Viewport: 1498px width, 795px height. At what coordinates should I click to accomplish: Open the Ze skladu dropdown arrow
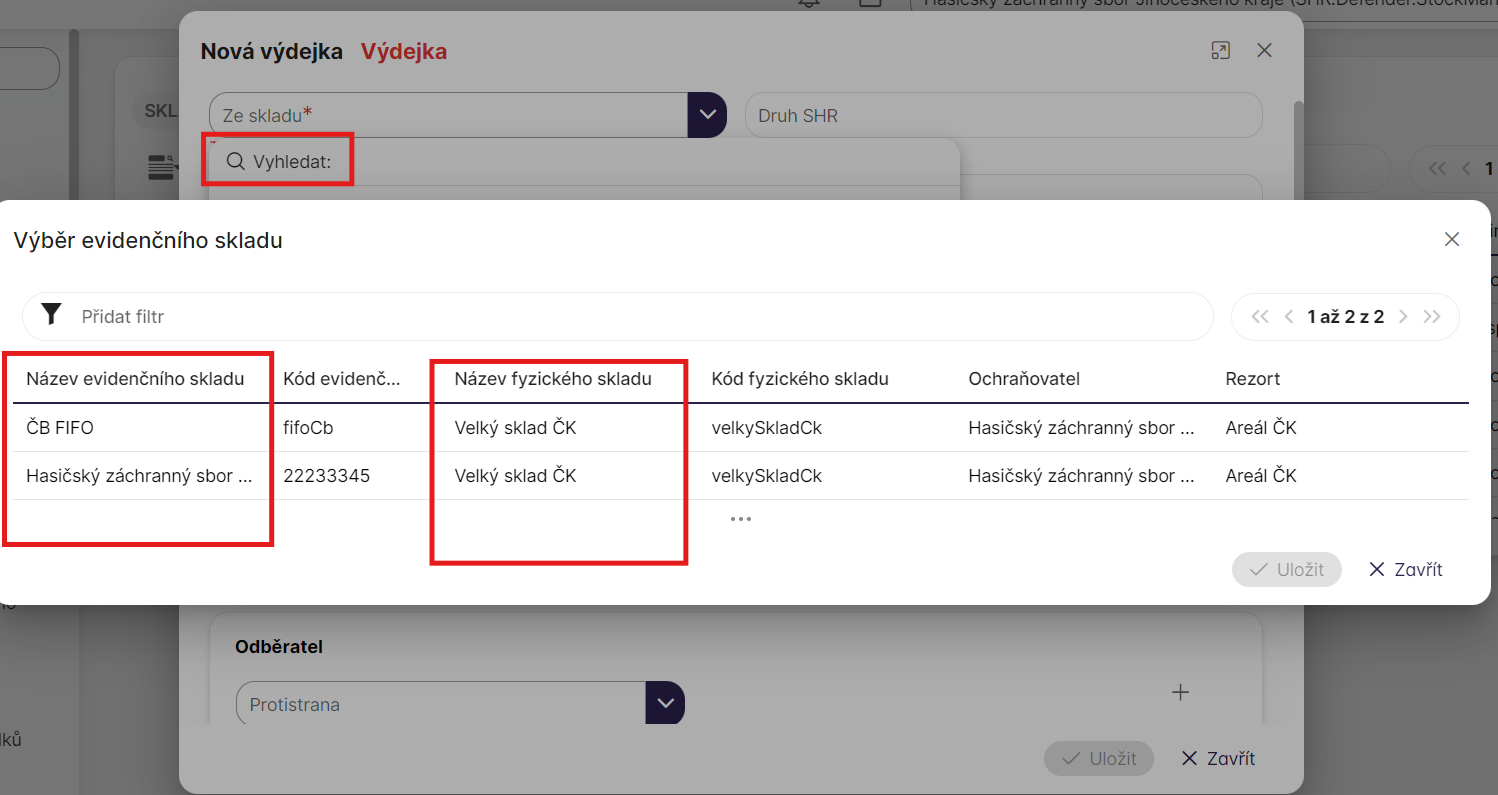point(707,115)
